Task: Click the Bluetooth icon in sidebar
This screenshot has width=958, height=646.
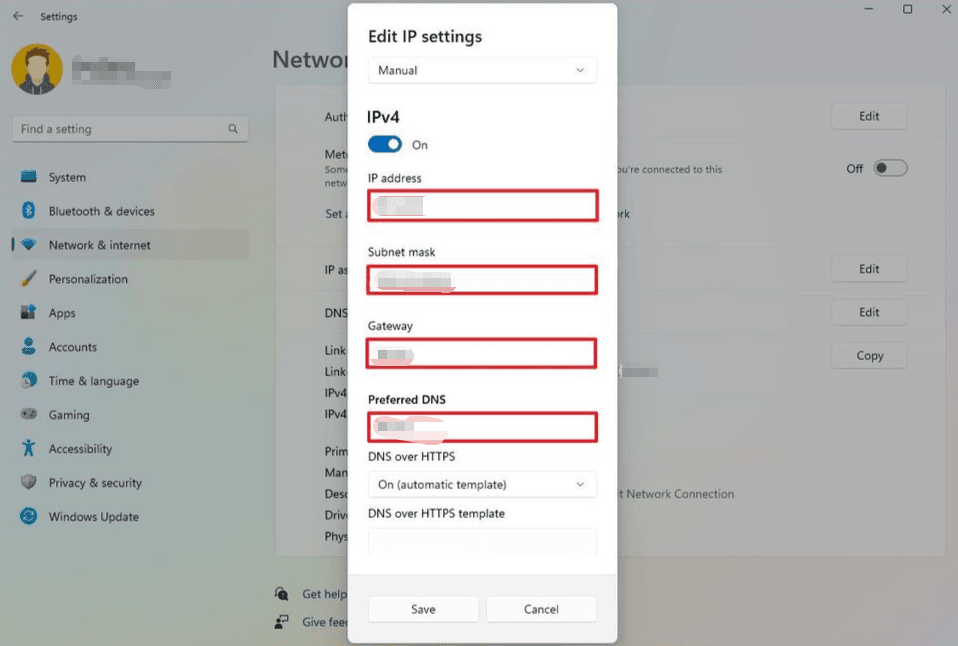Action: [x=29, y=211]
